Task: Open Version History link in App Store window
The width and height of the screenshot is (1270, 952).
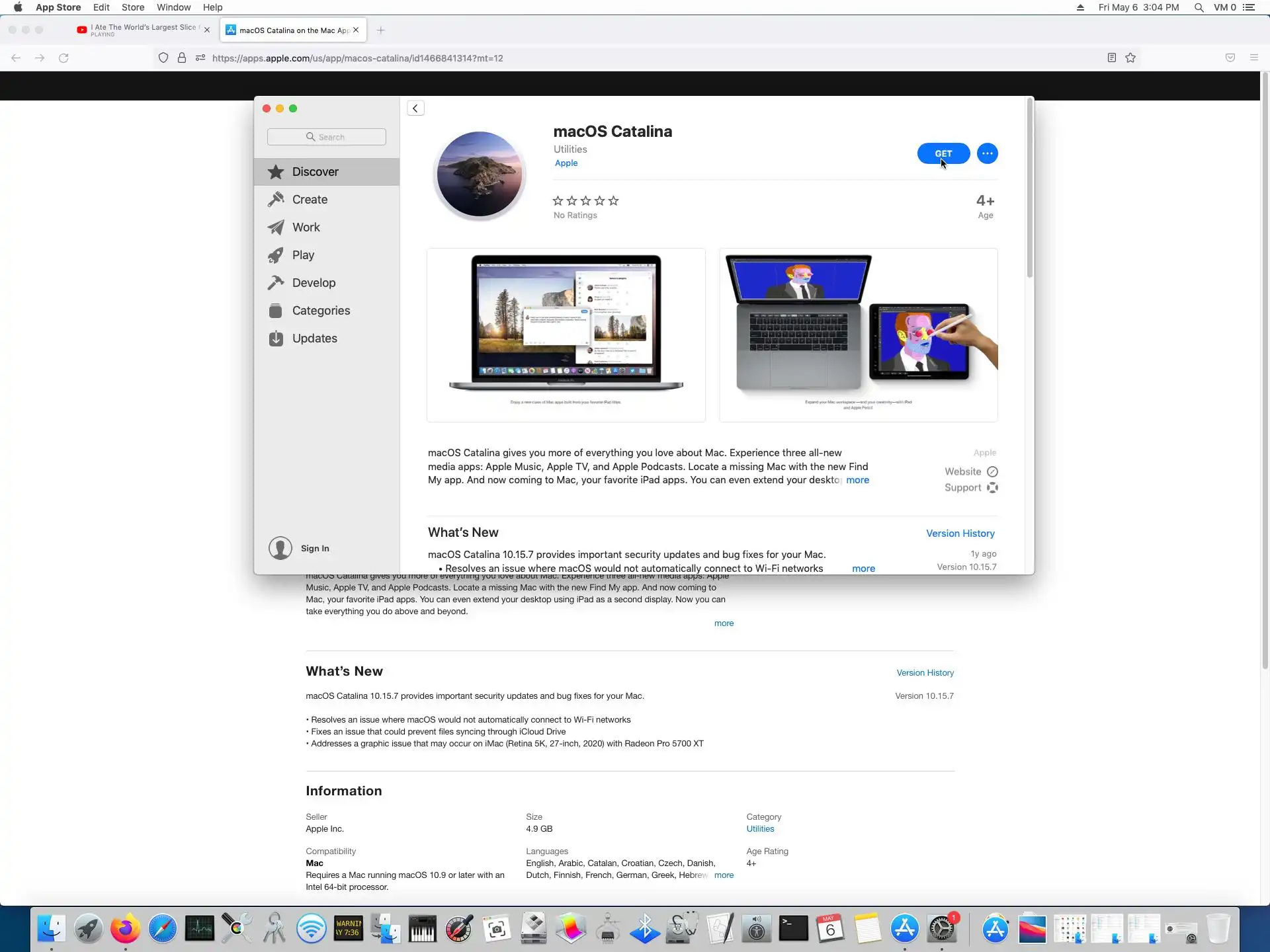Action: (x=960, y=534)
